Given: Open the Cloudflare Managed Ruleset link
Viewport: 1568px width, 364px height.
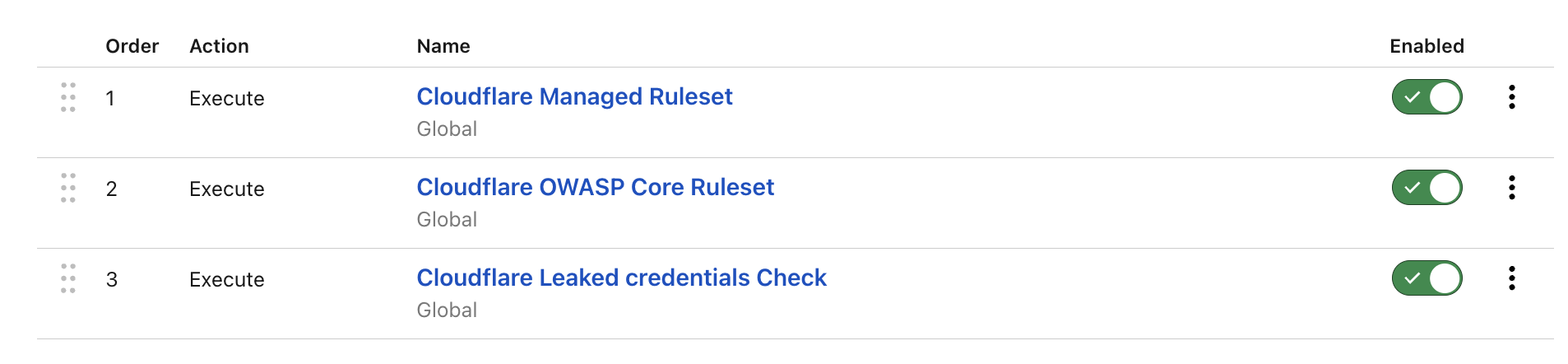Looking at the screenshot, I should [573, 97].
